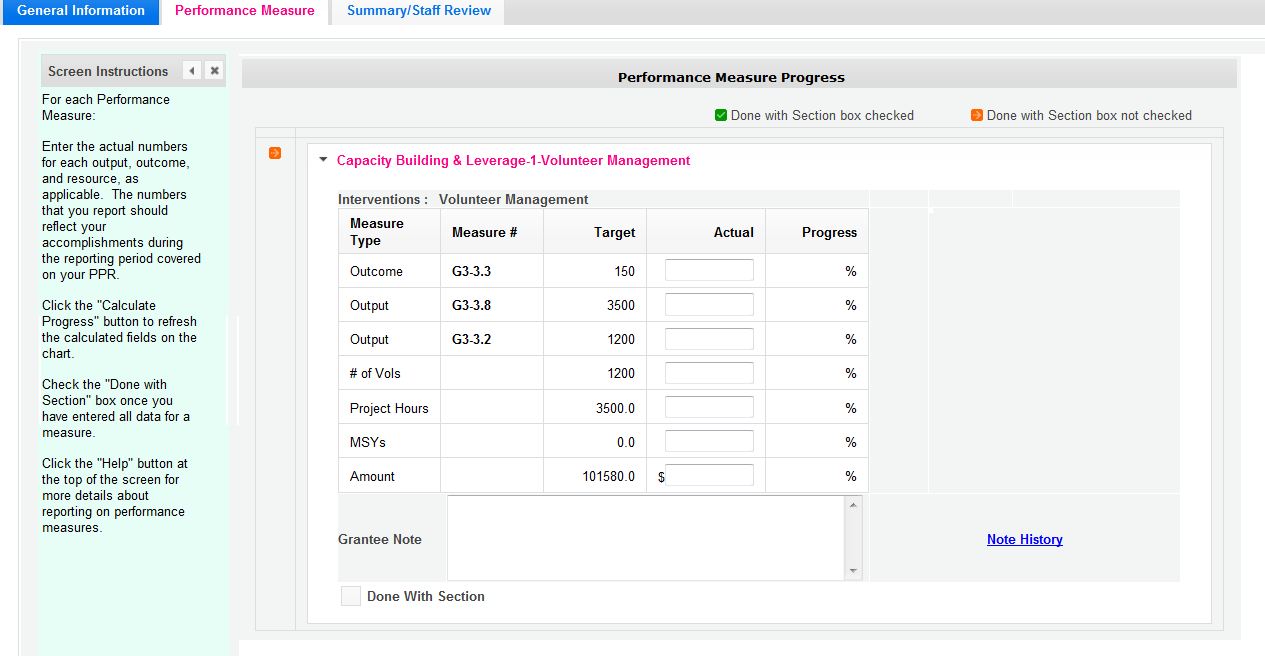Open the Note History link
1265x656 pixels.
coord(1024,539)
